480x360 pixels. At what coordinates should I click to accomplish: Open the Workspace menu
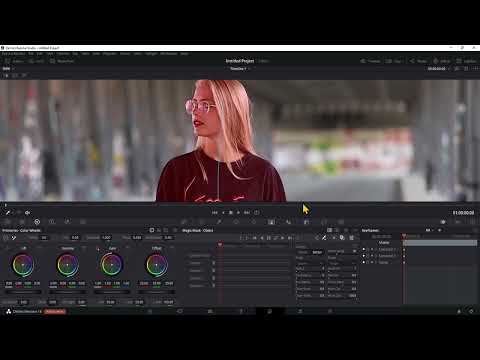pyautogui.click(x=169, y=54)
